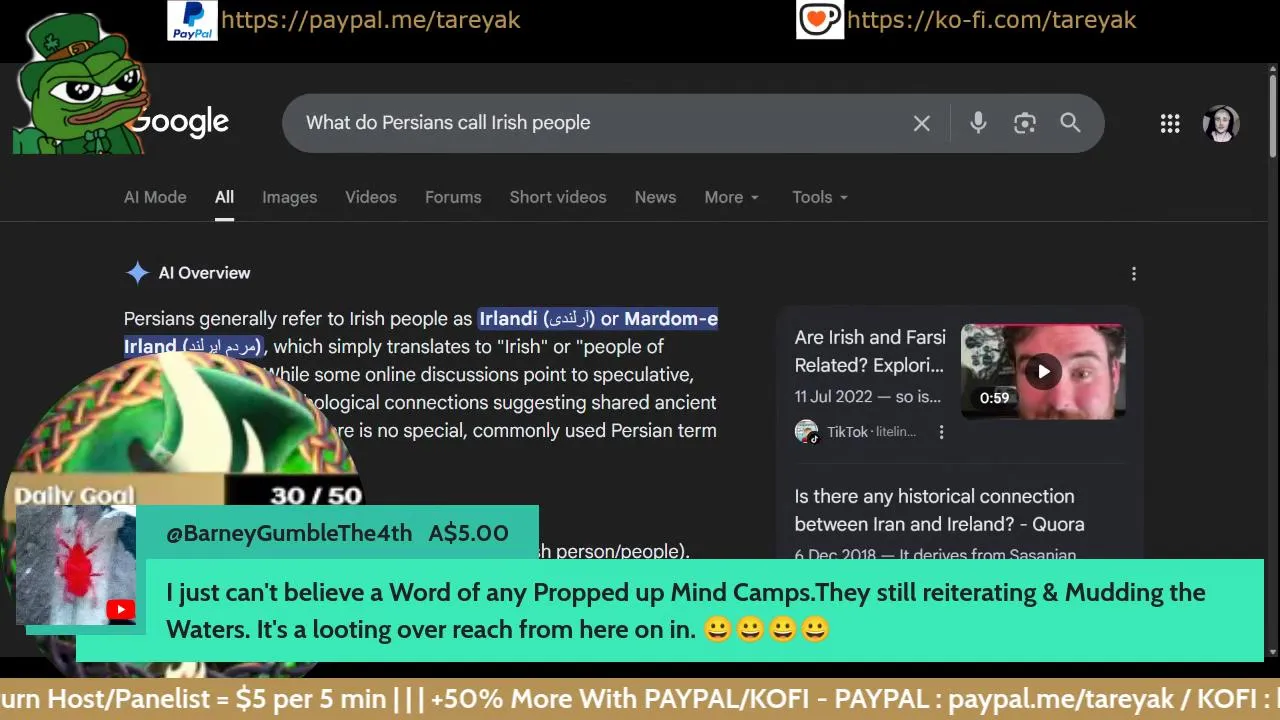Click the 'Mardom-e' highlighted text
This screenshot has height=720, width=1280.
[671, 318]
